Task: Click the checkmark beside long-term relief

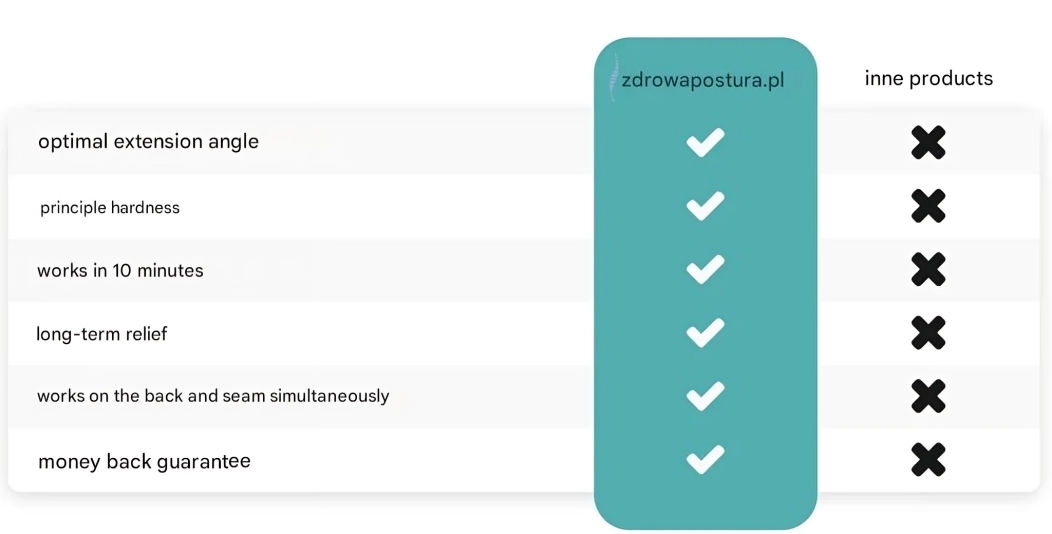Action: [705, 333]
